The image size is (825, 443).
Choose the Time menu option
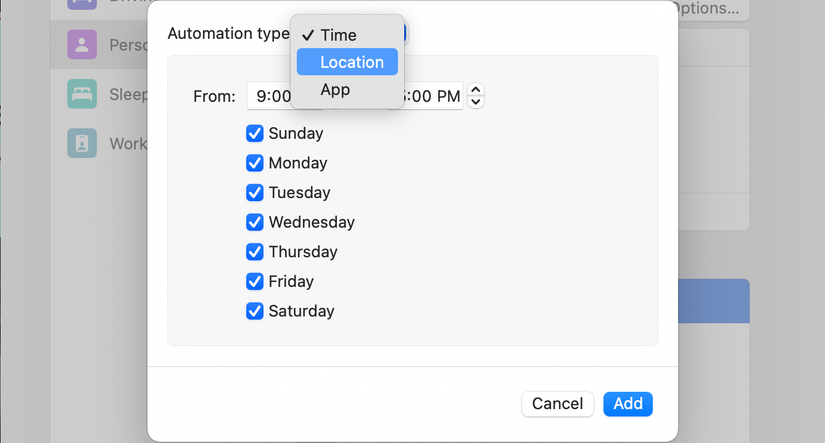pos(347,35)
